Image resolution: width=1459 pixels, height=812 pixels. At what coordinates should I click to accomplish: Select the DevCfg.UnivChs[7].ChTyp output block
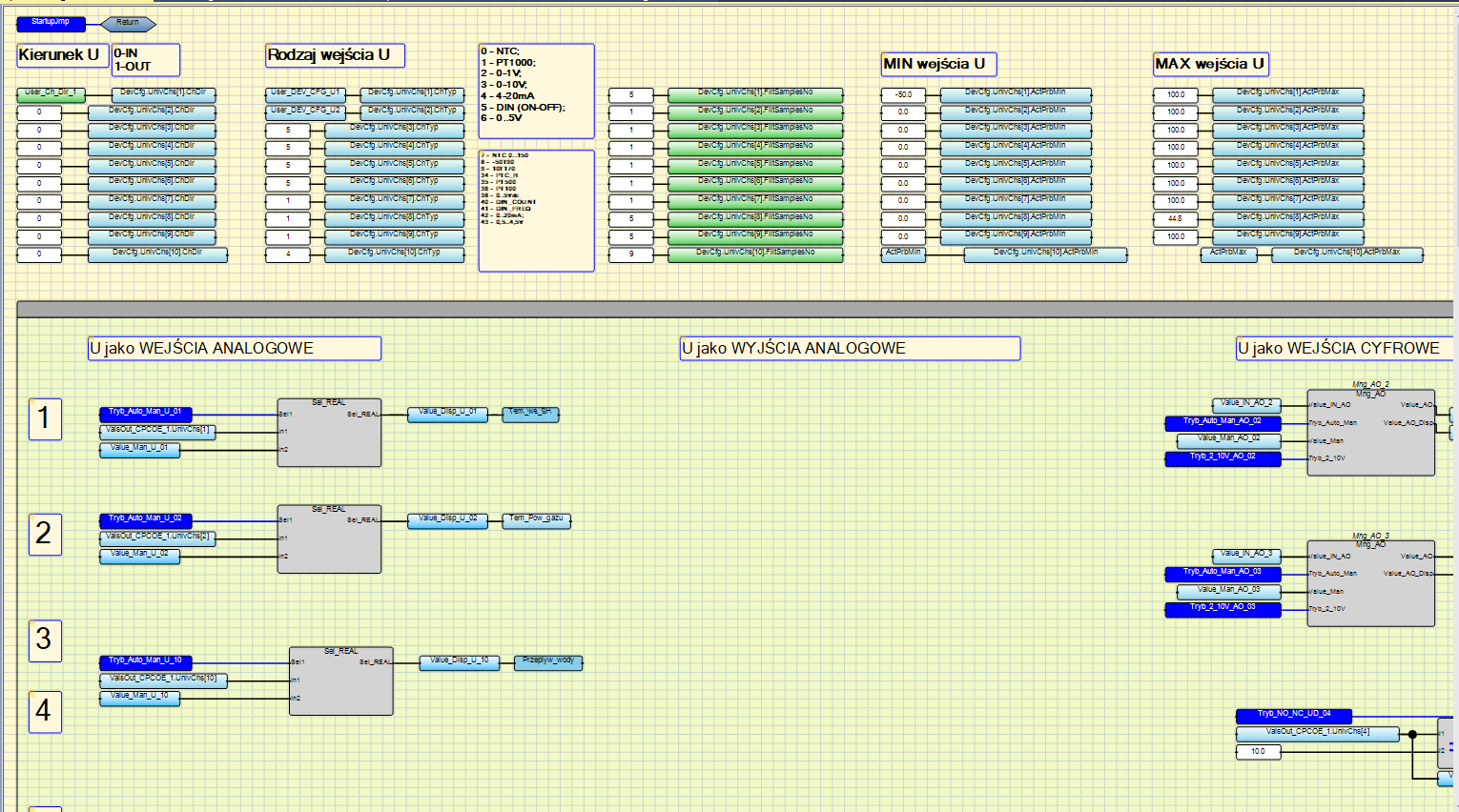pos(394,201)
